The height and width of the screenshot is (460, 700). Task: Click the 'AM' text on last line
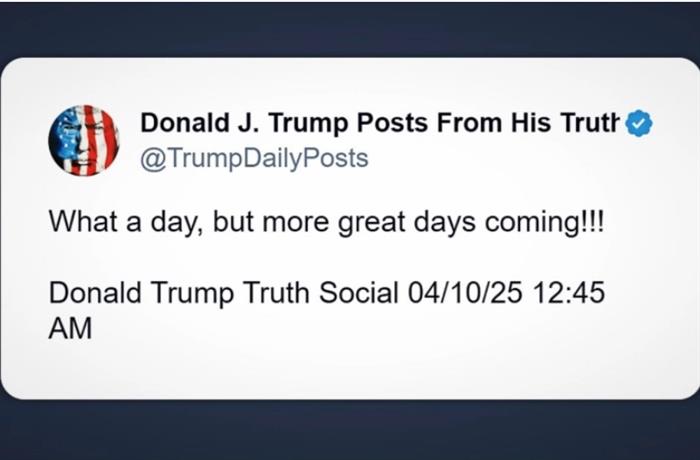[70, 328]
